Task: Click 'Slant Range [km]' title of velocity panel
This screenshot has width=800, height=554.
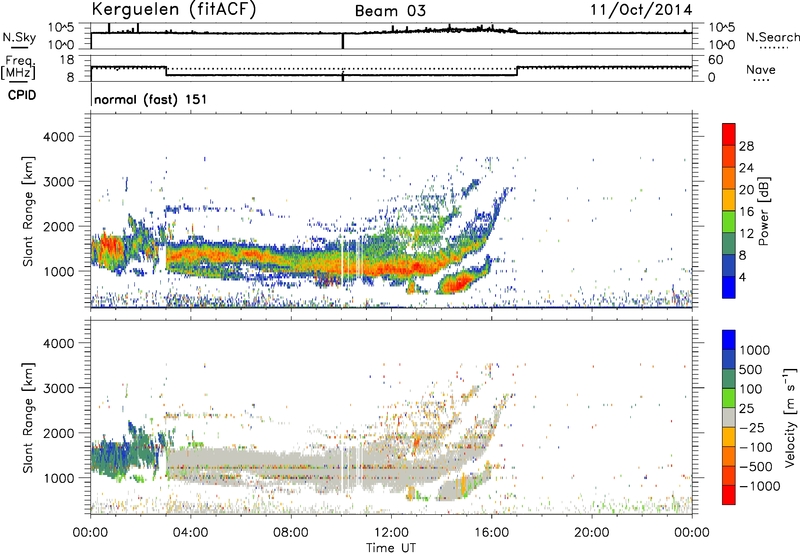Action: pos(29,417)
